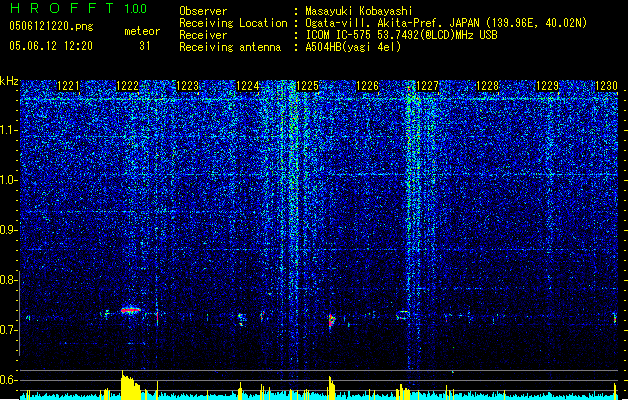
Task: Click time marker 1221
Action: click(69, 86)
